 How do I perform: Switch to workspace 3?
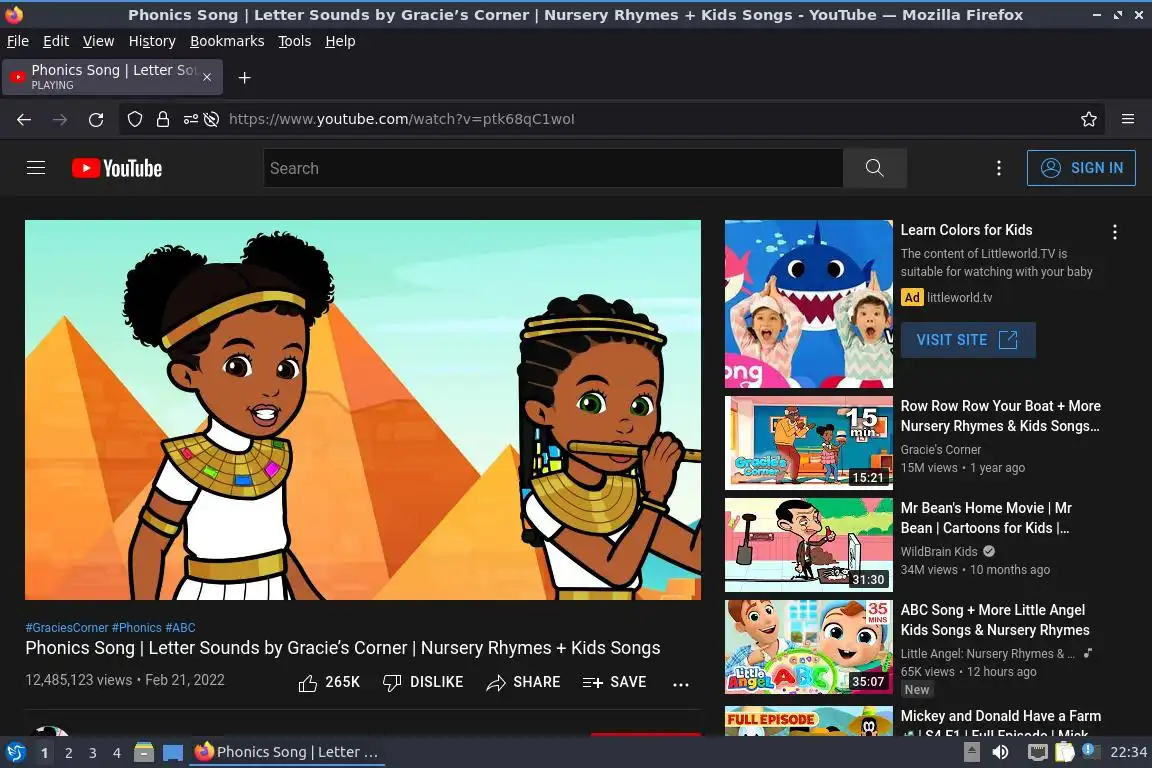(93, 753)
